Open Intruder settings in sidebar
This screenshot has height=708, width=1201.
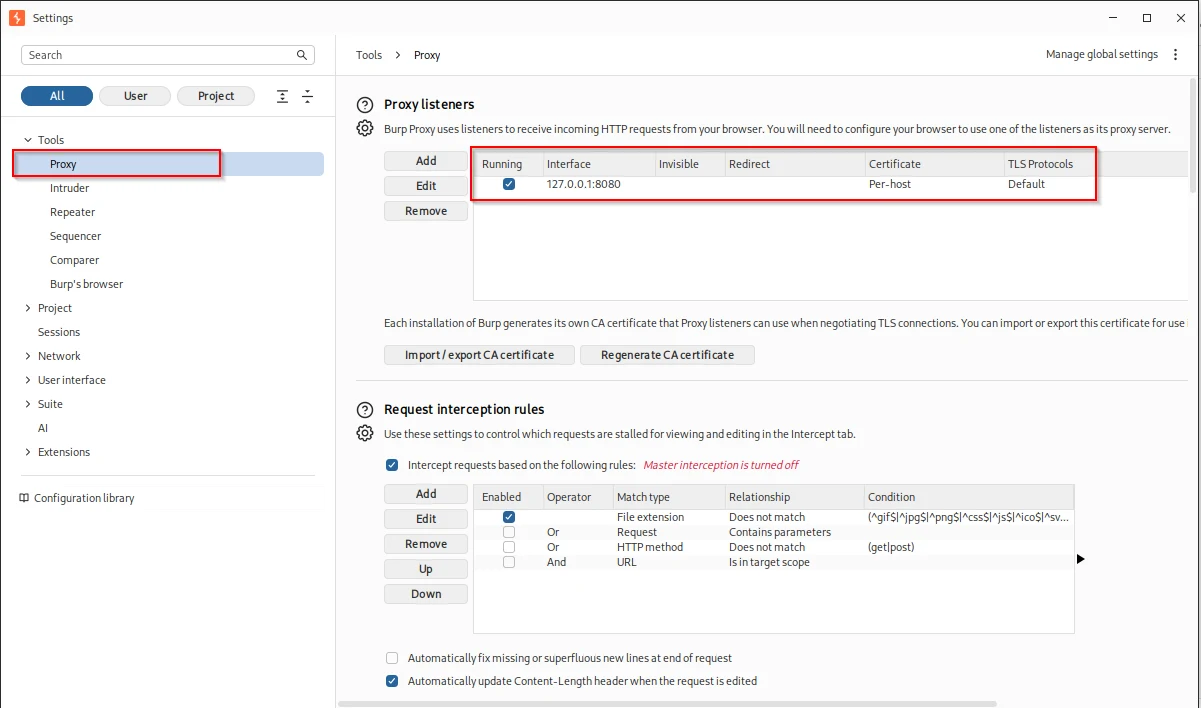coord(70,188)
